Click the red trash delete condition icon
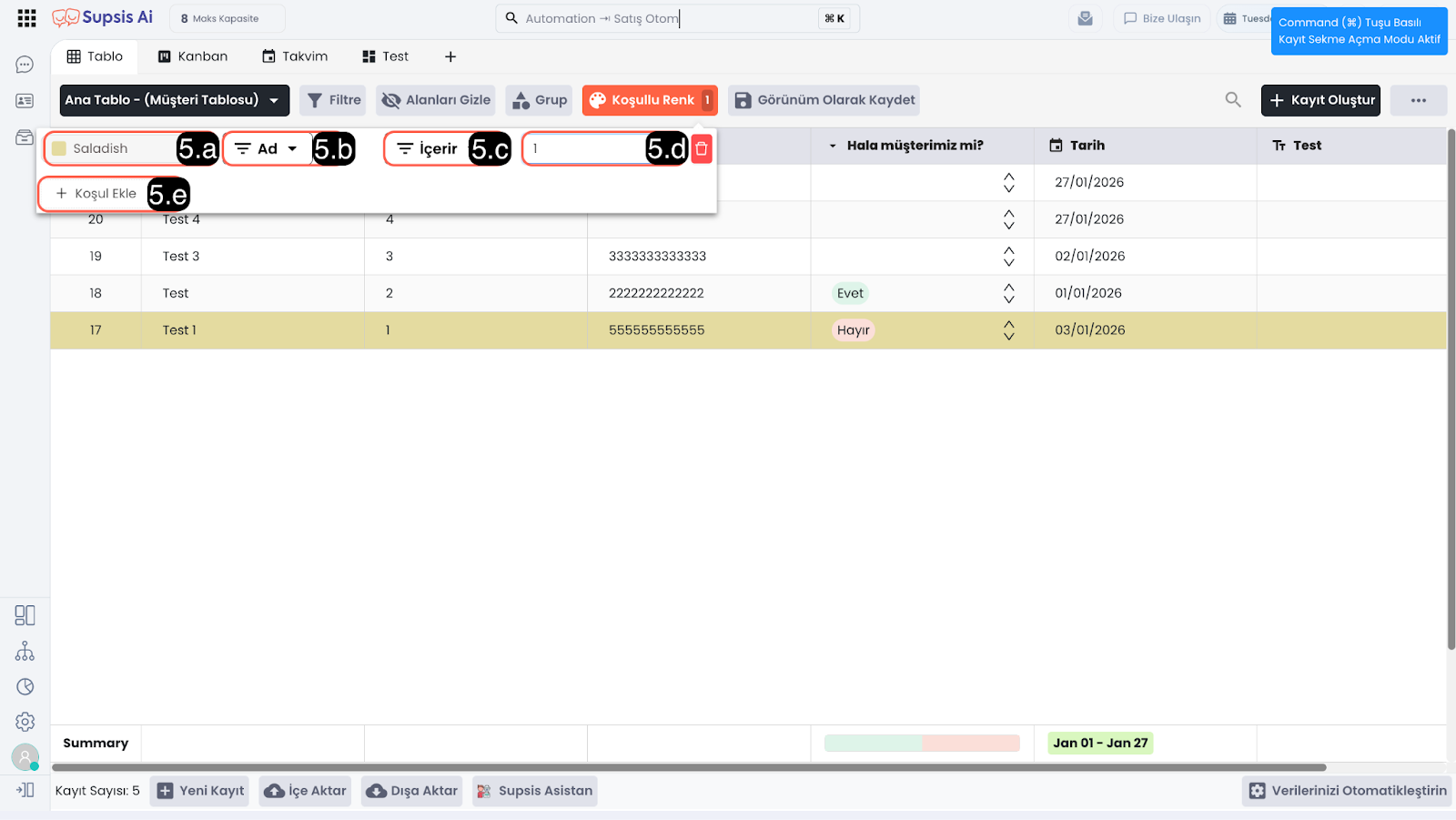The image size is (1456, 820). 701,149
